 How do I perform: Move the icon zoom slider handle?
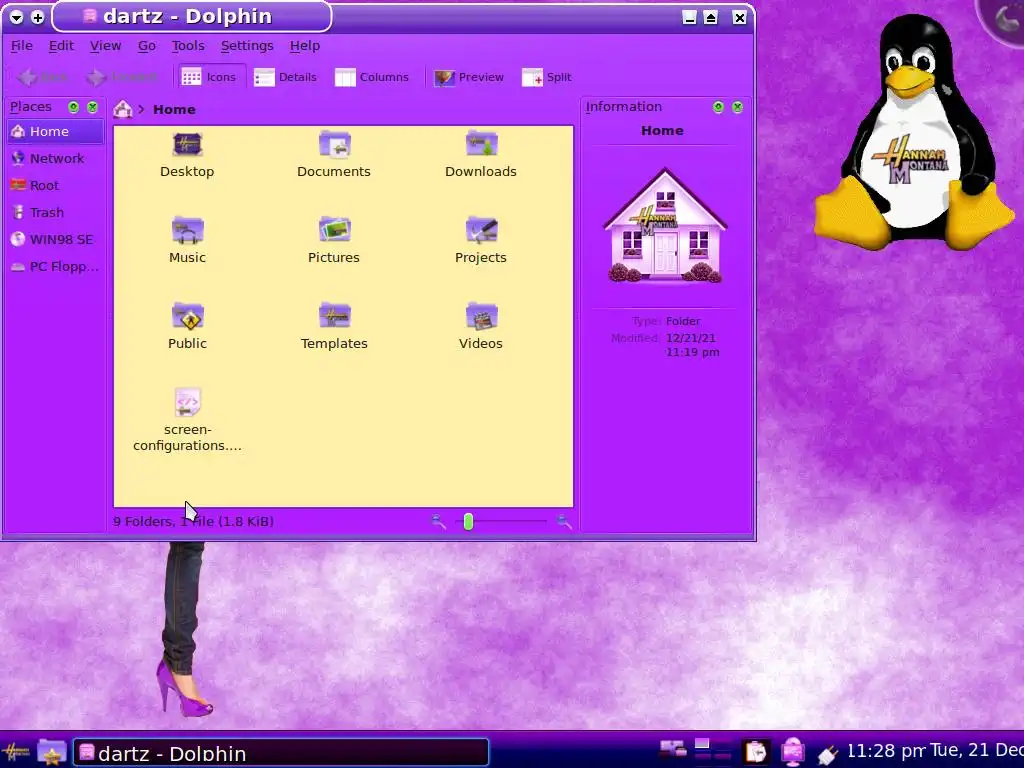(468, 521)
